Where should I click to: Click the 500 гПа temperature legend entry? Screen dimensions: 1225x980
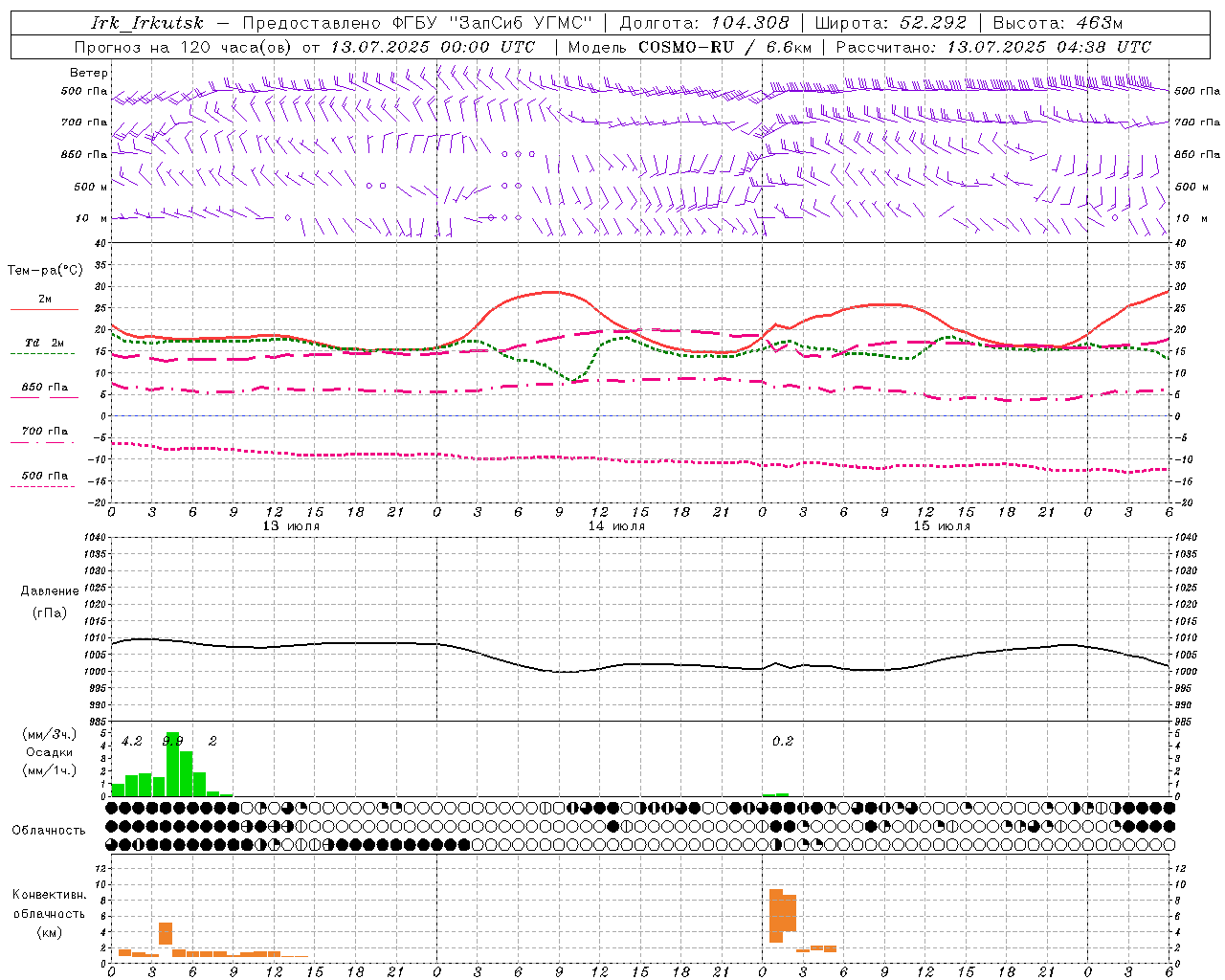pos(44,479)
